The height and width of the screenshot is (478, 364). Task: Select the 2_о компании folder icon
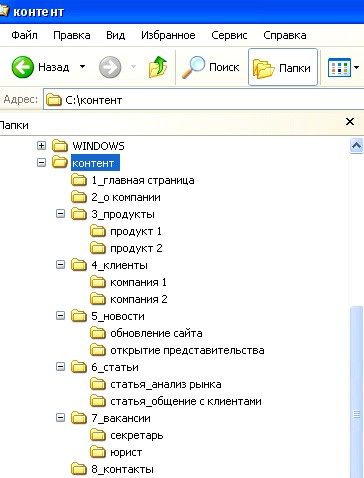(79, 197)
